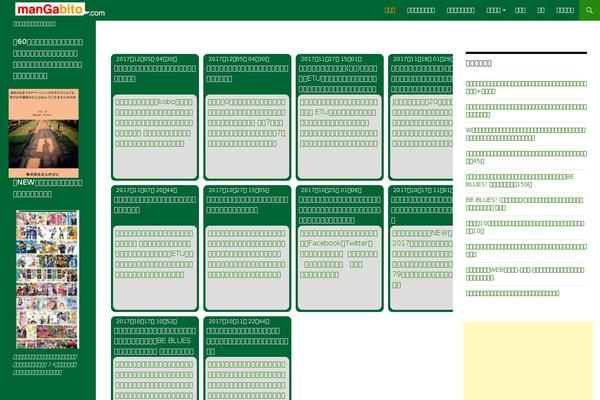Click the search magnifier icon in header
The width and height of the screenshot is (600, 400).
pos(589,10)
